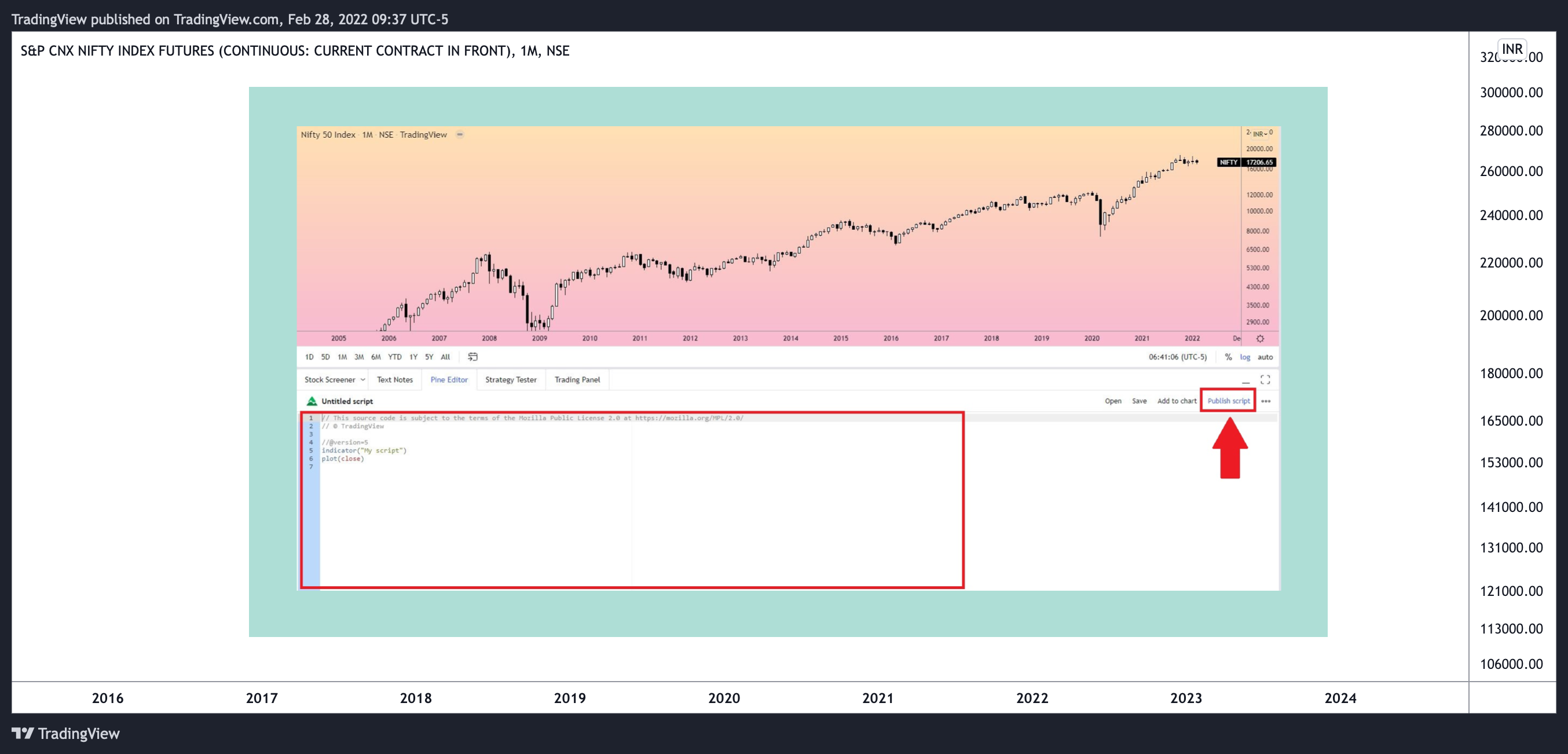Image resolution: width=1568 pixels, height=754 pixels.
Task: Click the Publish script button
Action: point(1228,401)
